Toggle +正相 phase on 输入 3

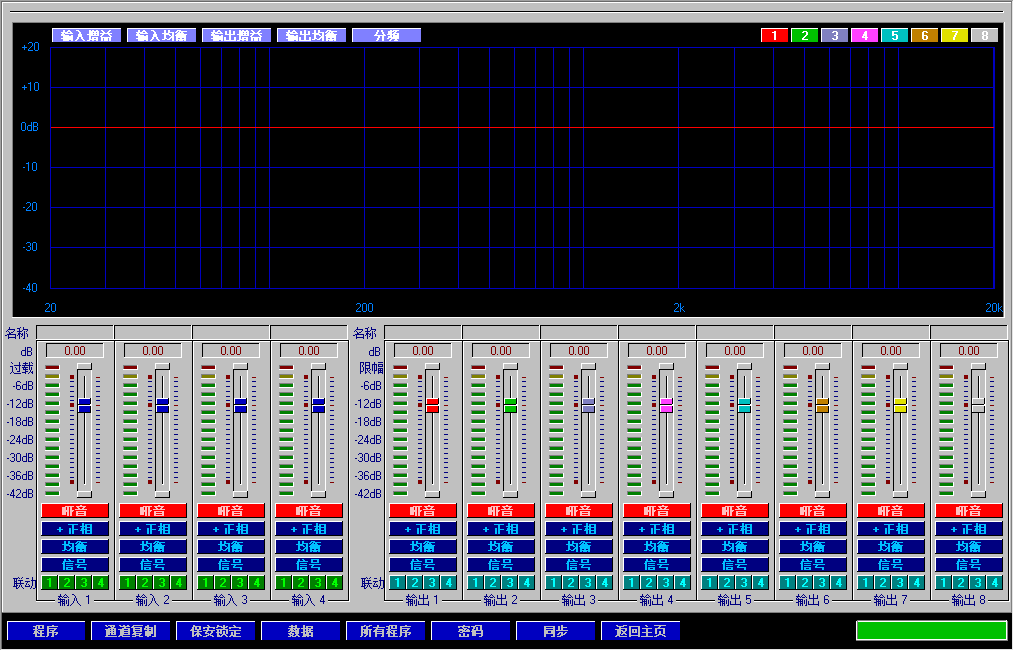coord(231,529)
